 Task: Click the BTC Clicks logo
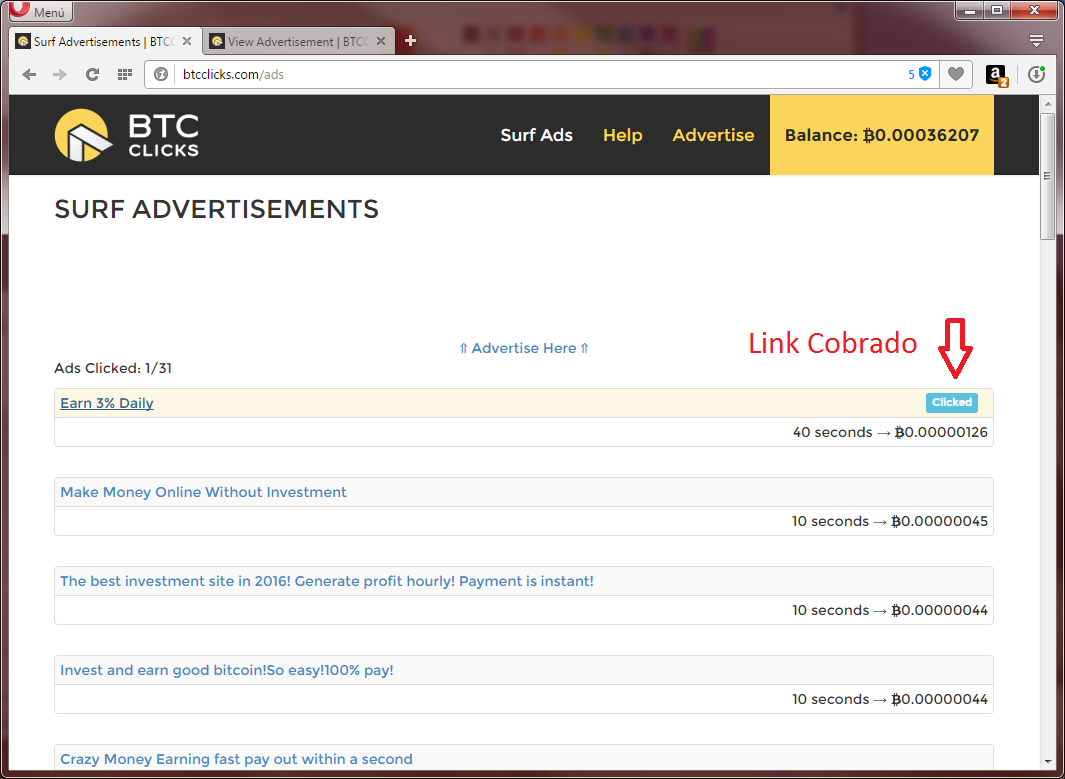(x=127, y=135)
